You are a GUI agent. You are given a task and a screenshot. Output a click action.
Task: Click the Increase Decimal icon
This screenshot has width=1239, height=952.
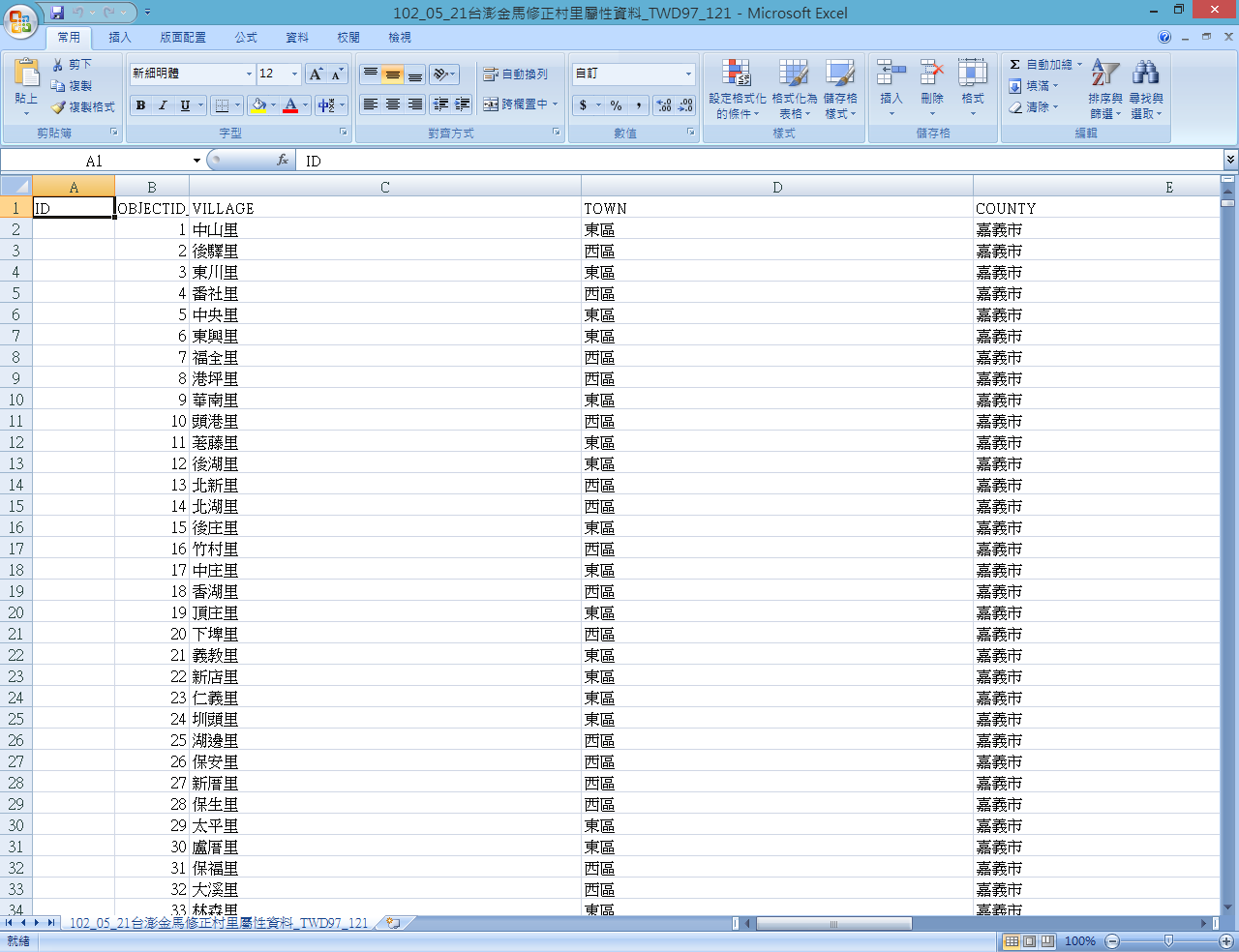(663, 105)
